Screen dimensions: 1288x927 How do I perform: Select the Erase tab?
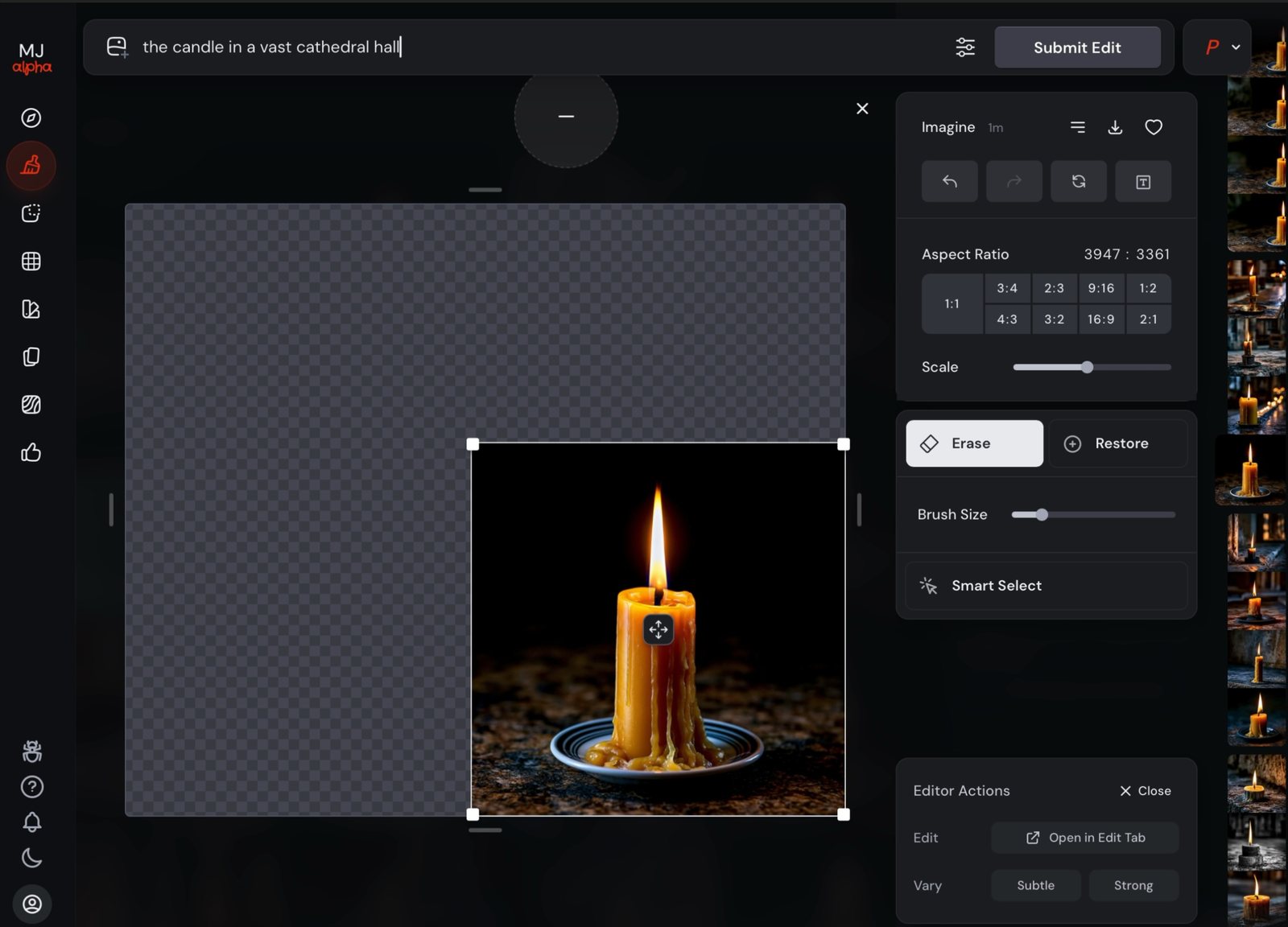click(975, 443)
